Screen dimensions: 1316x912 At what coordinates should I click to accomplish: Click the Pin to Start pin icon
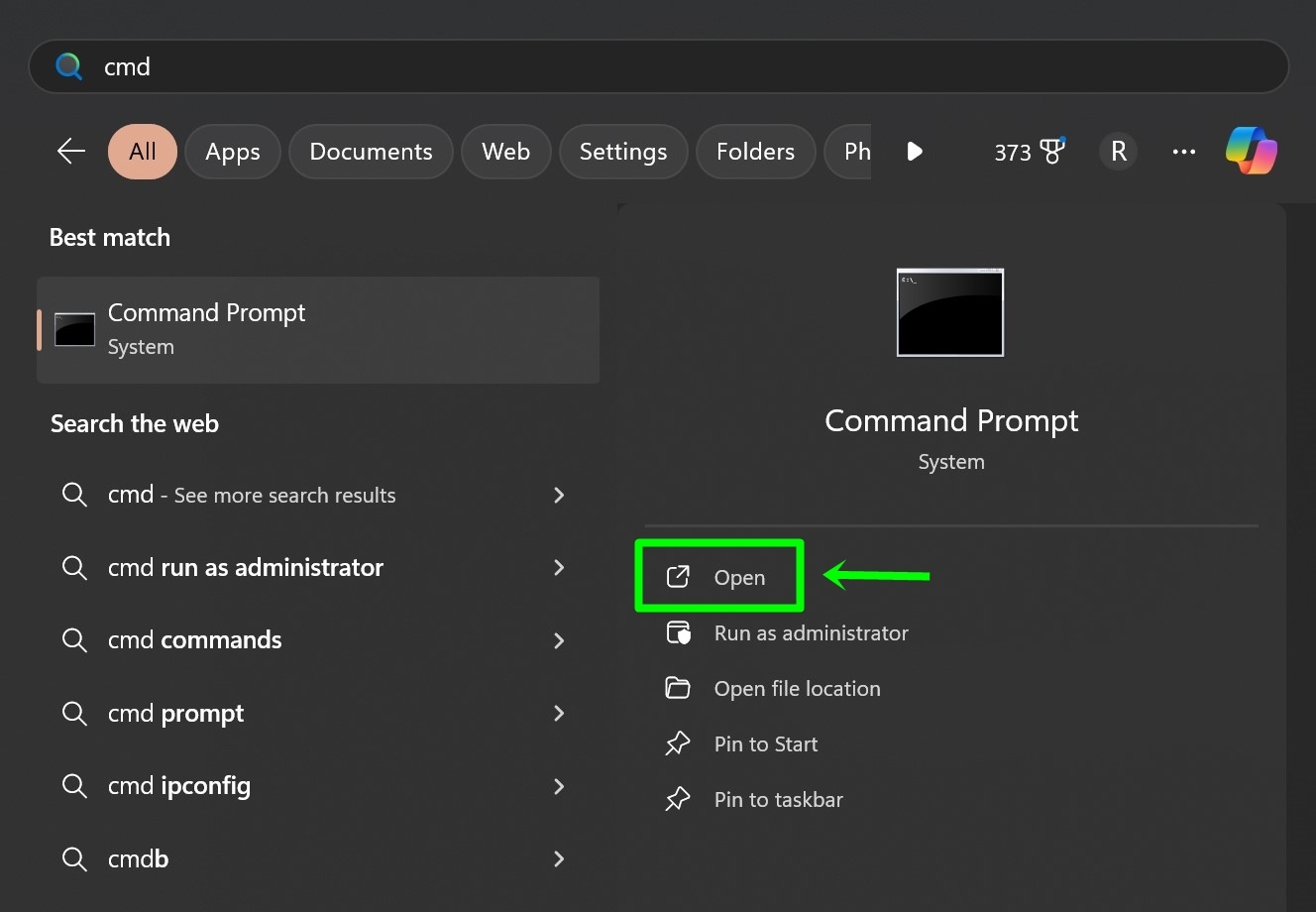[678, 743]
